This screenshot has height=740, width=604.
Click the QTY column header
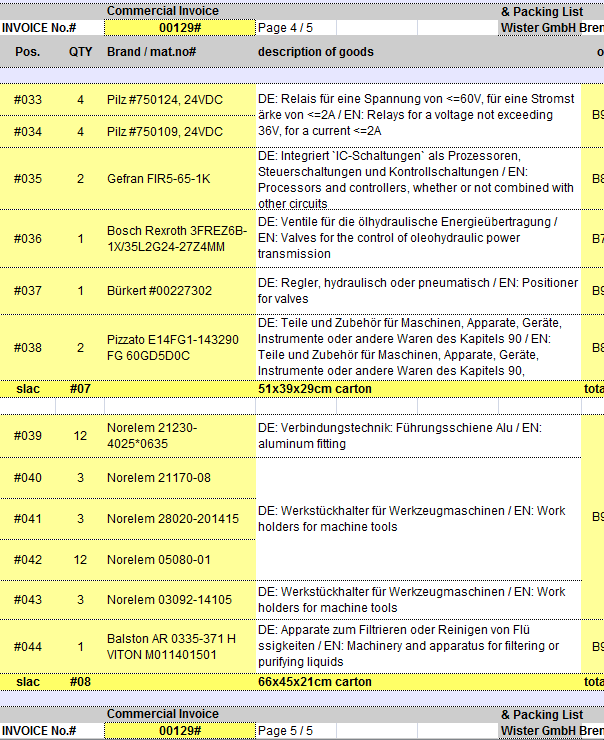click(x=80, y=51)
